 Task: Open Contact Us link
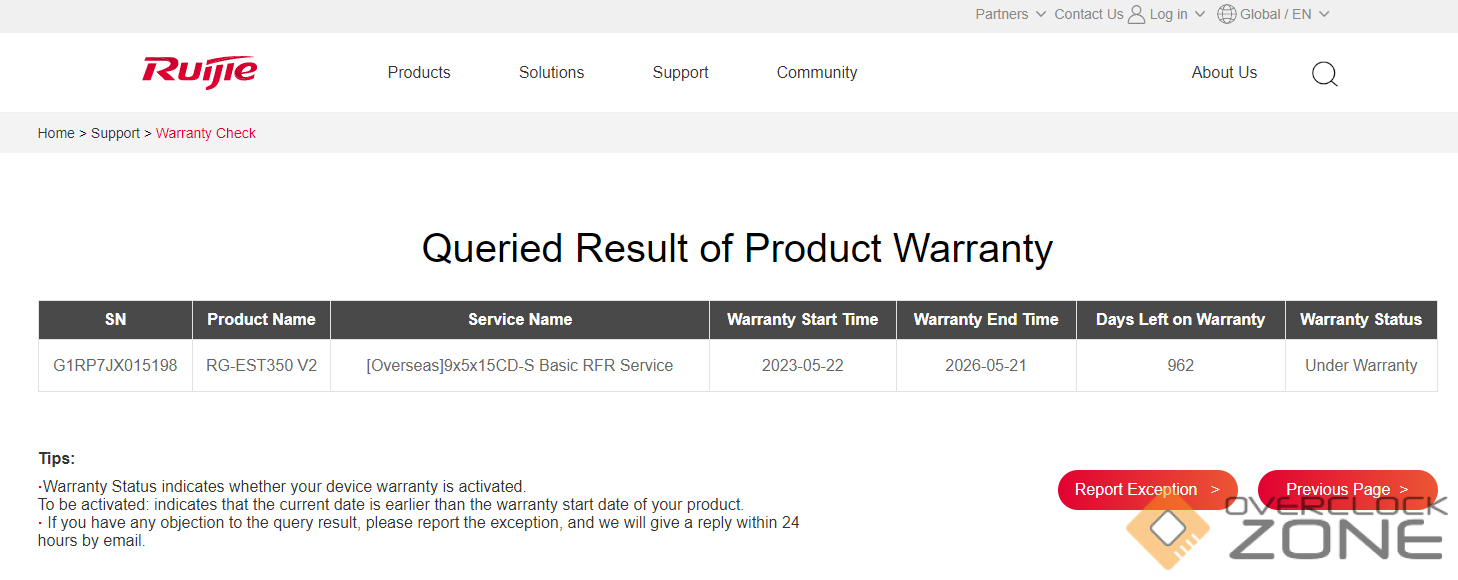[1089, 14]
